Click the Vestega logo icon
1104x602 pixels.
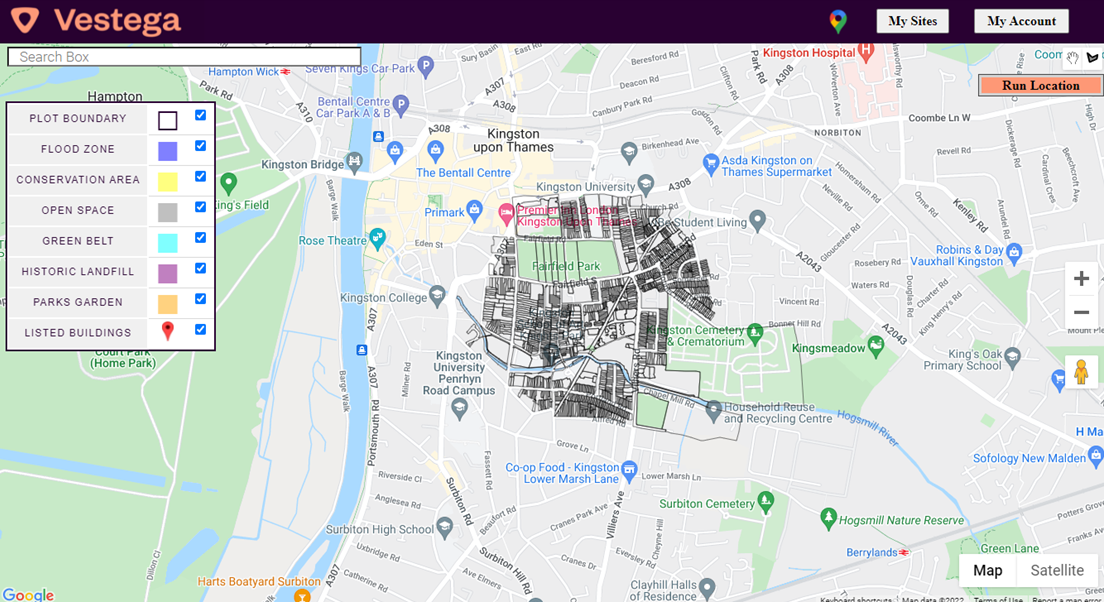(x=25, y=20)
